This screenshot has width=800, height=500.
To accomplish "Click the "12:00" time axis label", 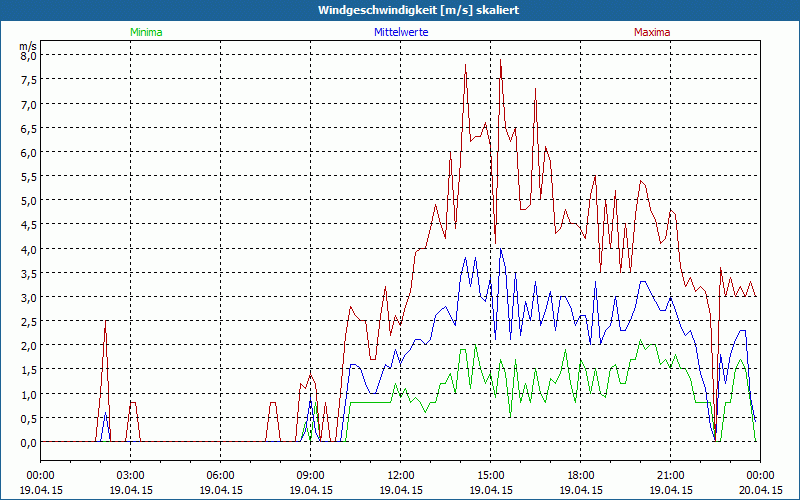I will point(400,475).
